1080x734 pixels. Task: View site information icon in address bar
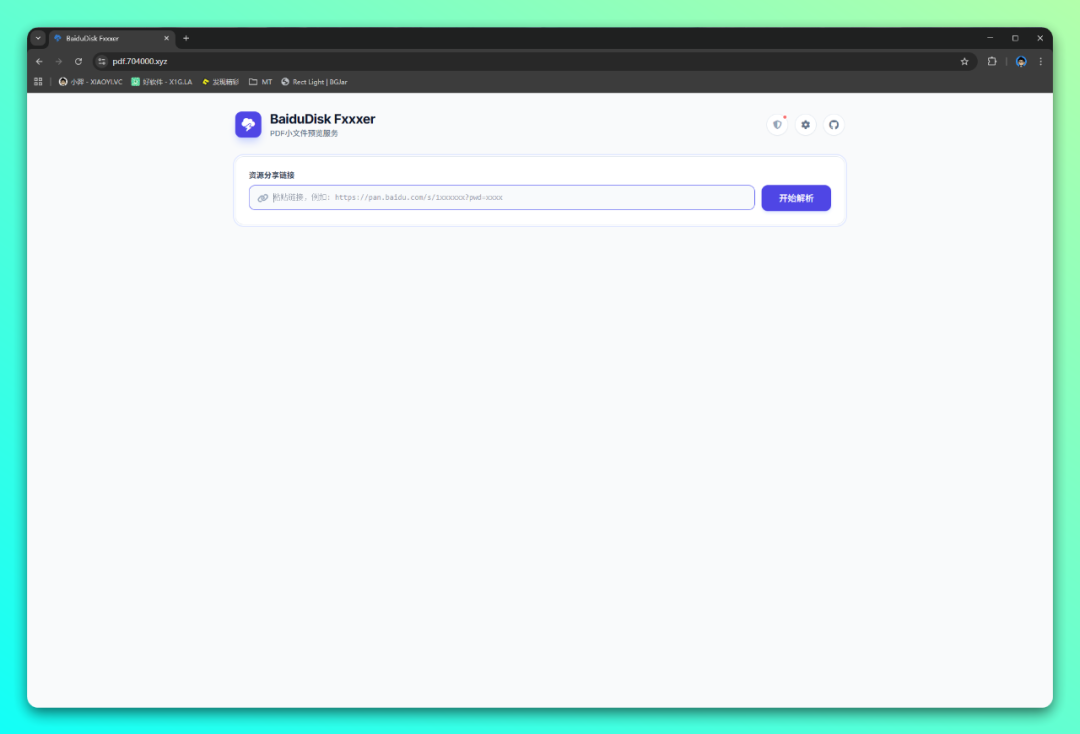point(101,61)
